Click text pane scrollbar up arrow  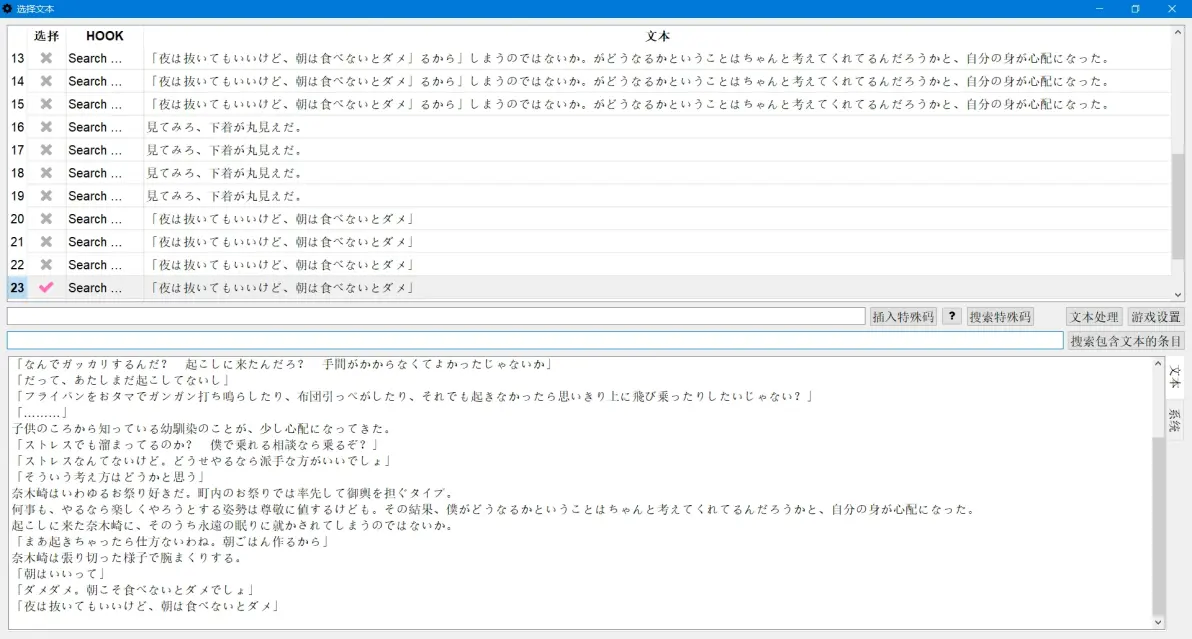coord(1158,364)
